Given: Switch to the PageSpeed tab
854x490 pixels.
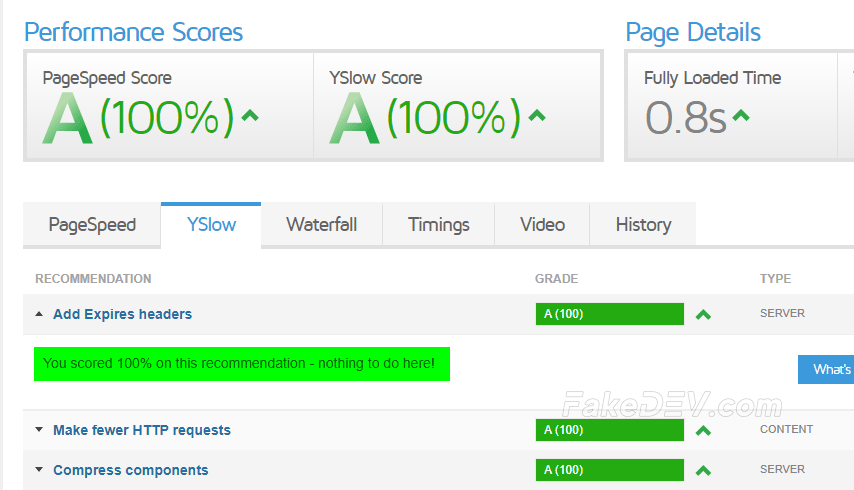Looking at the screenshot, I should [x=92, y=225].
